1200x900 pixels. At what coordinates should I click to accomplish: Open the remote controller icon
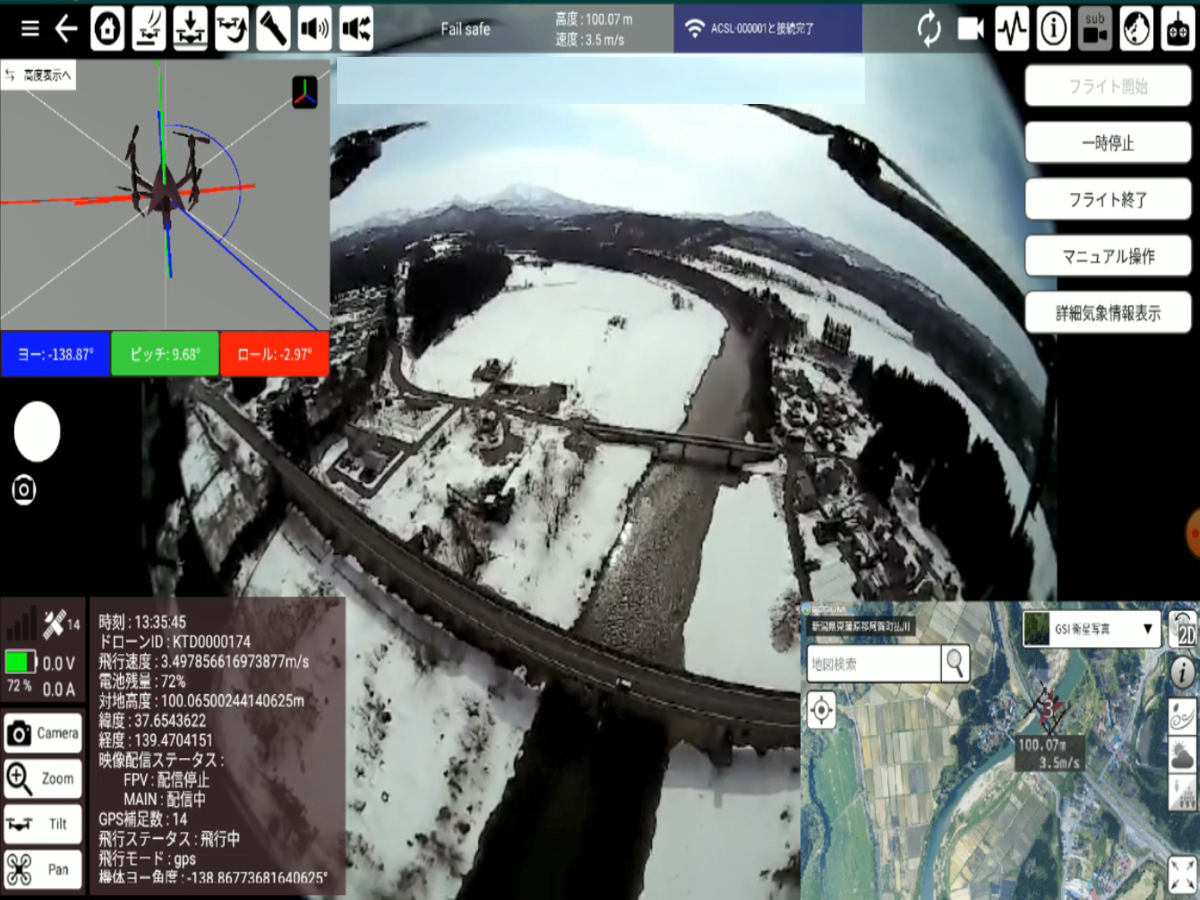[x=1176, y=29]
